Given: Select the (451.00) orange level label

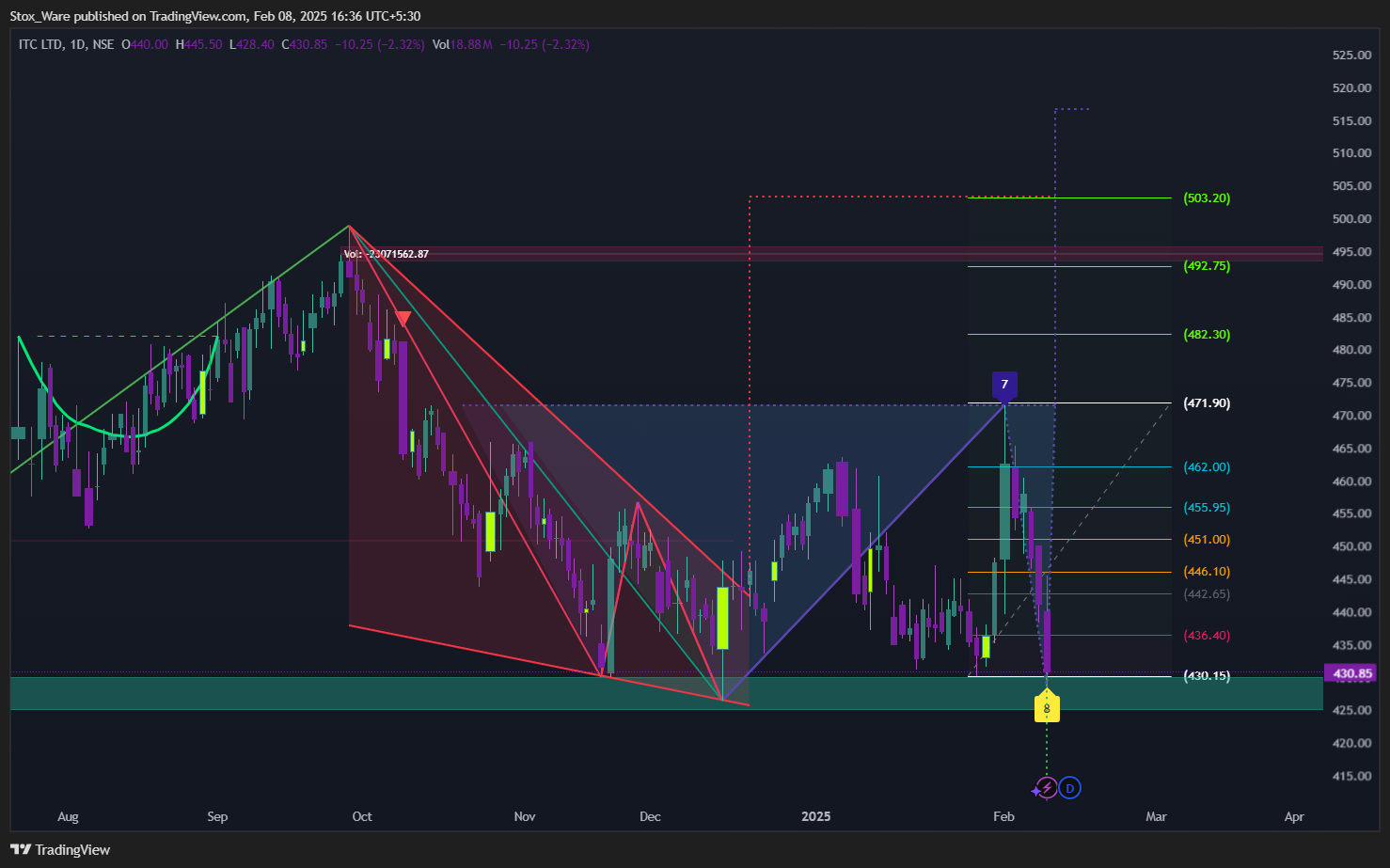Looking at the screenshot, I should point(1207,540).
